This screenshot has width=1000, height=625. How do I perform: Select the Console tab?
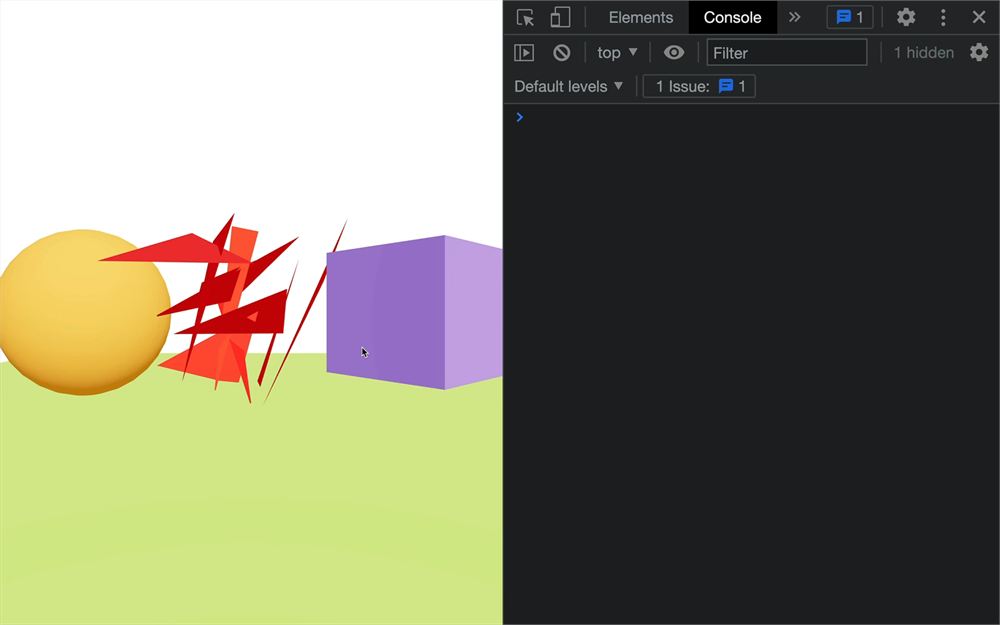click(x=732, y=17)
